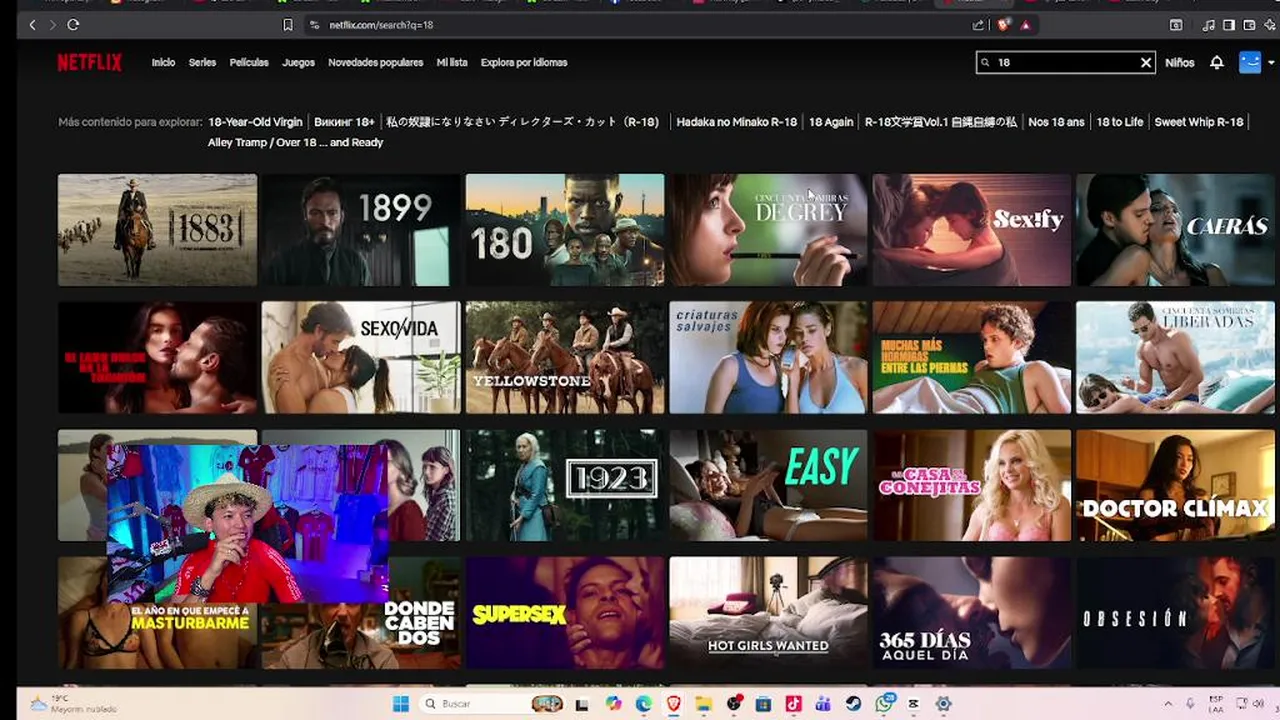
Task: Click the magnifier icon in Netflix search
Action: tap(985, 63)
